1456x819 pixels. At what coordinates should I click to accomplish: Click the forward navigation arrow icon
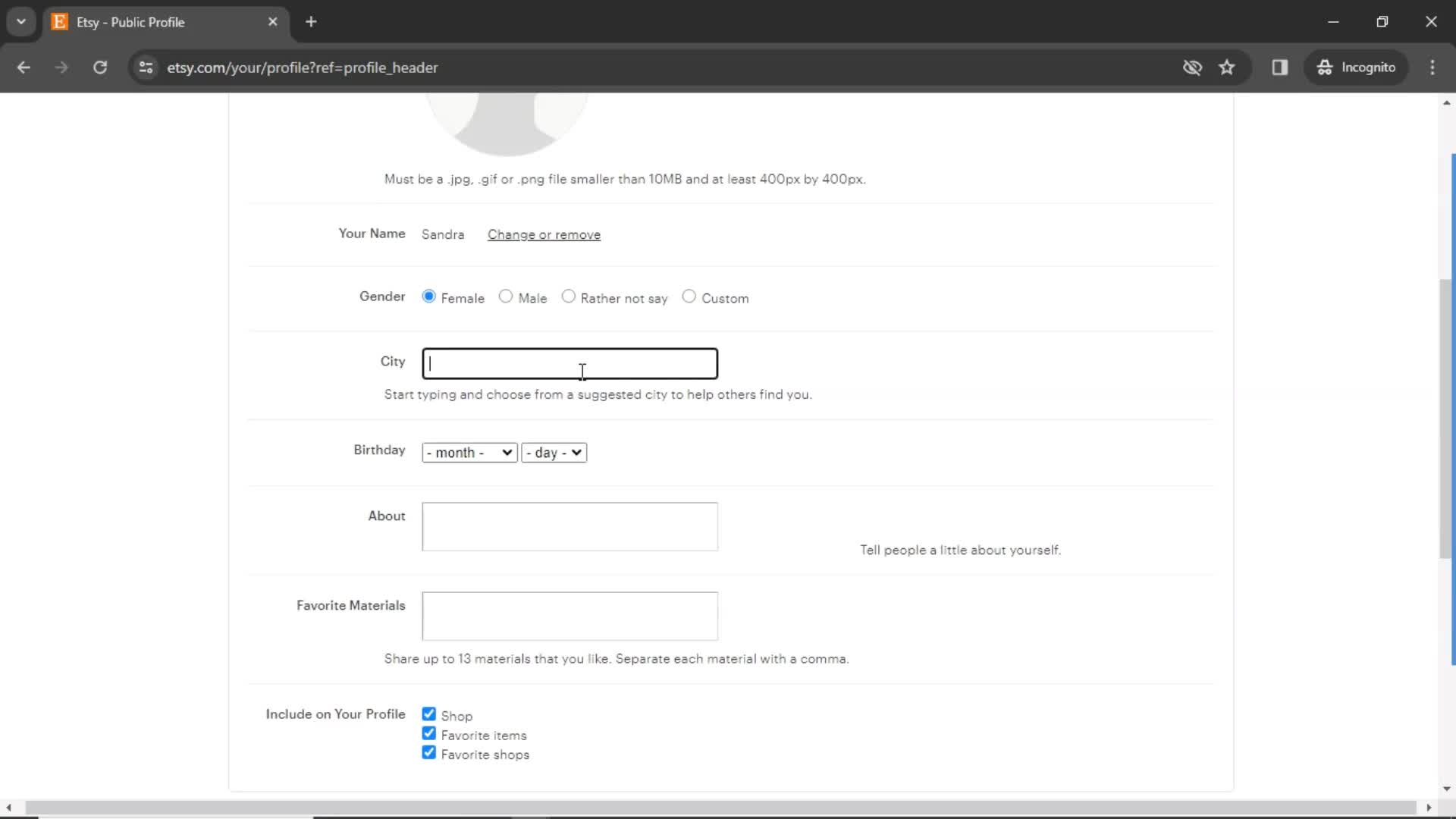click(62, 67)
